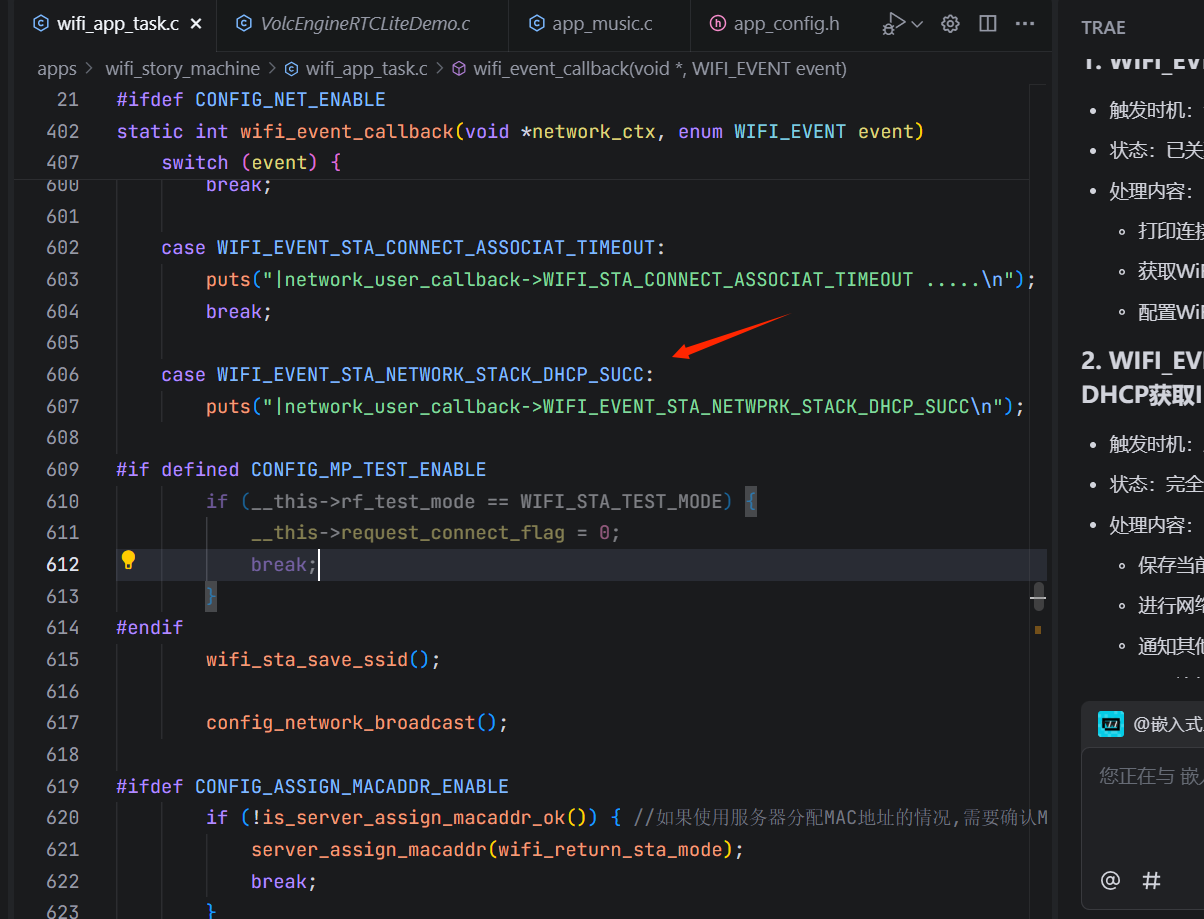Click sticky header '#ifdef CONFIG_NET_ENABLE'
The image size is (1204, 919).
[x=251, y=99]
